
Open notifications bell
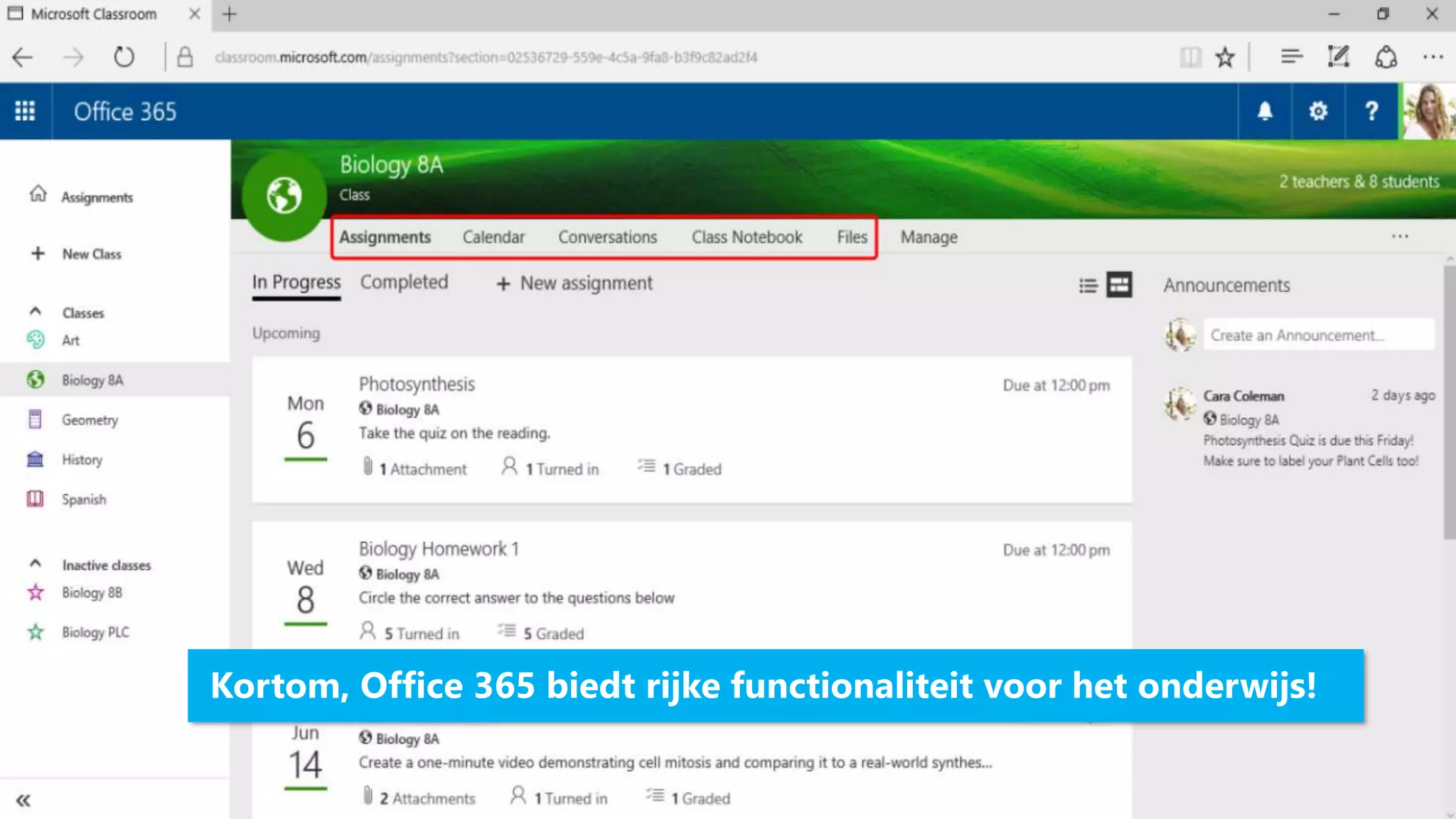click(1265, 111)
